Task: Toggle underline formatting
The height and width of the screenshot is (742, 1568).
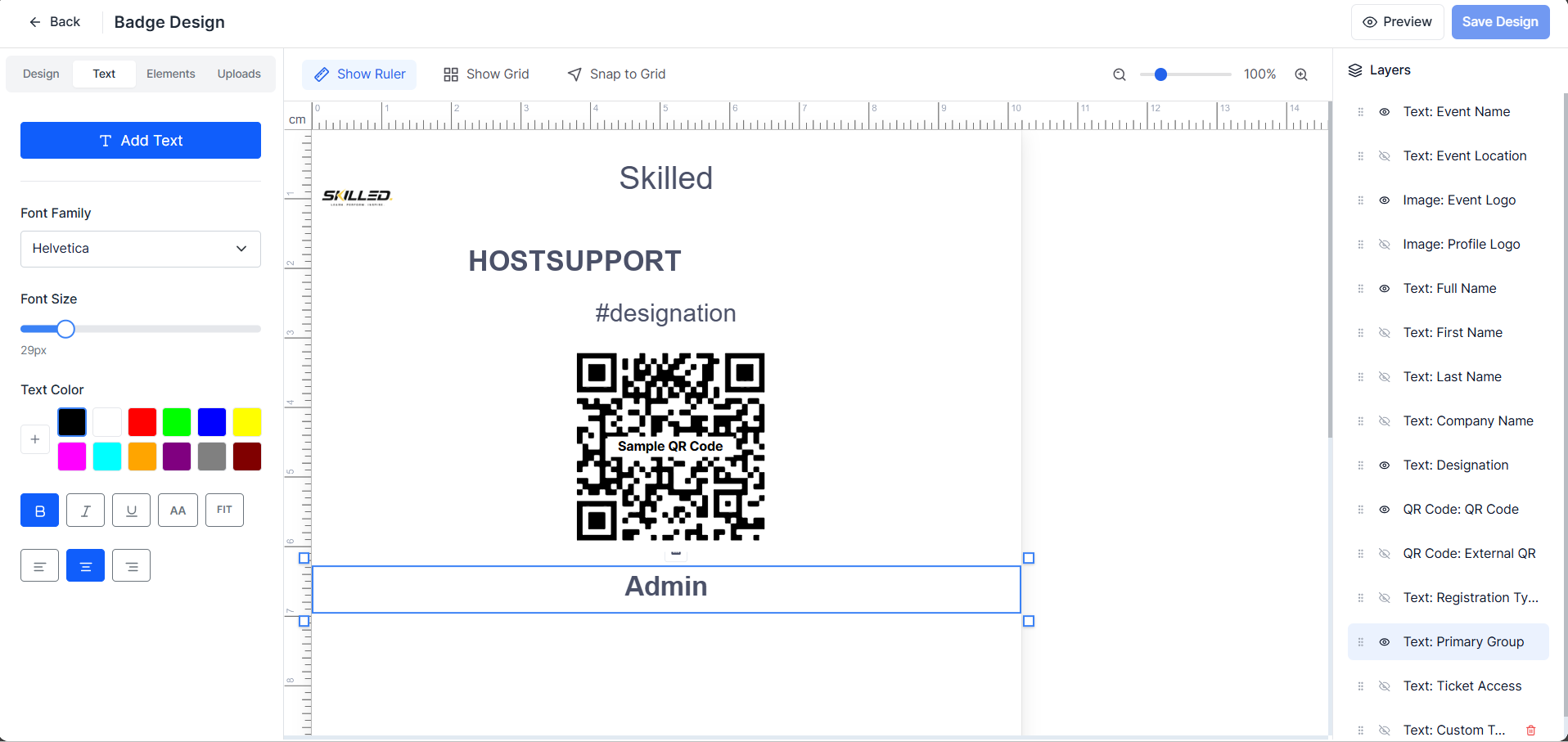Action: tap(131, 510)
